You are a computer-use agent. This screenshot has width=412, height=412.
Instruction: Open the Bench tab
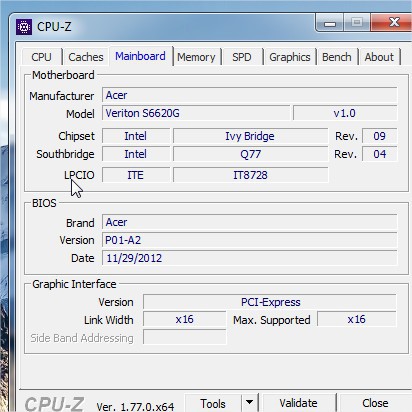pyautogui.click(x=337, y=57)
